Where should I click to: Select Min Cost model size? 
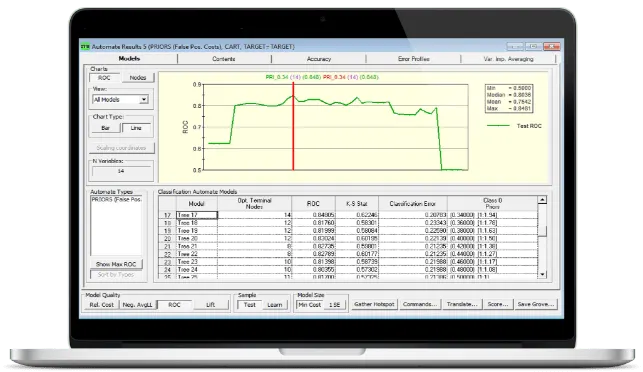[x=309, y=305]
